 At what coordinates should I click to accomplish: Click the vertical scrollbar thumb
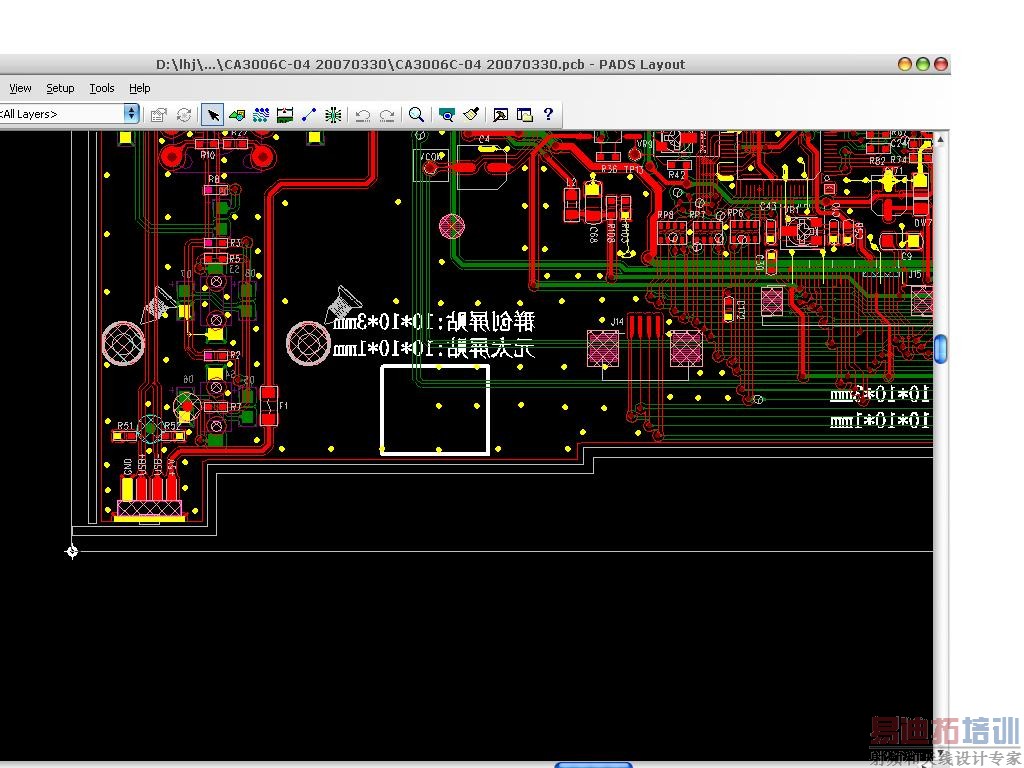[940, 349]
